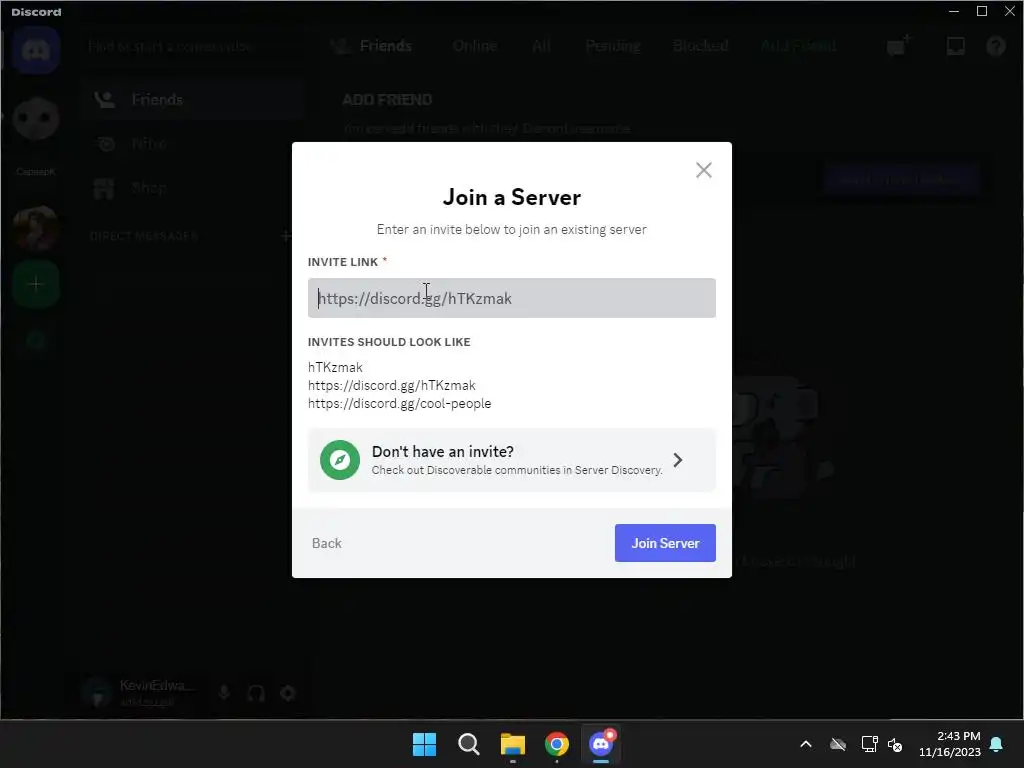Click the INVITES SHOULD LOOK LIKE label
This screenshot has width=1024, height=768.
pyautogui.click(x=389, y=342)
